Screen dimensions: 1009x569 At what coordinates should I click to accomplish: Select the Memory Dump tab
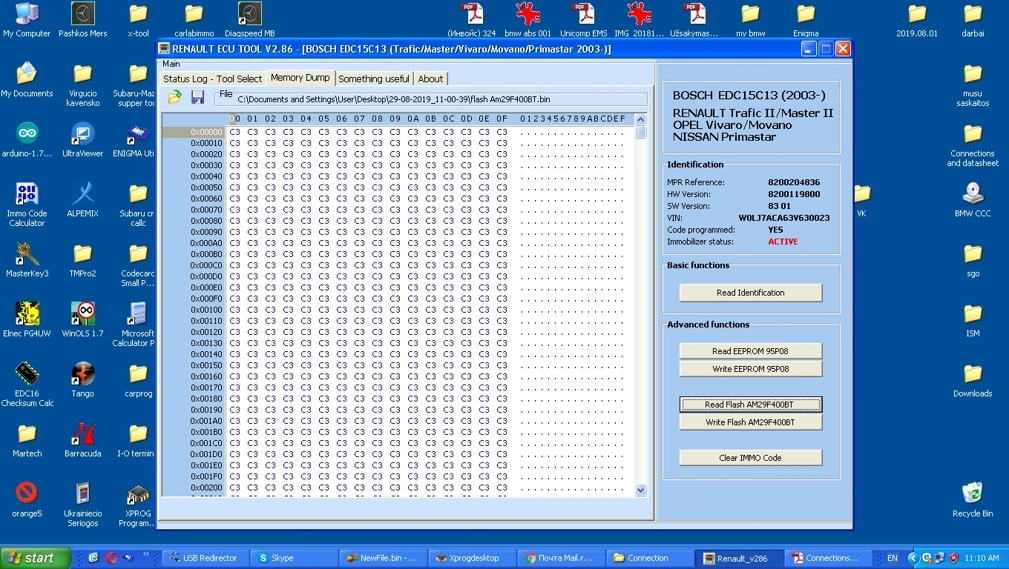300,78
